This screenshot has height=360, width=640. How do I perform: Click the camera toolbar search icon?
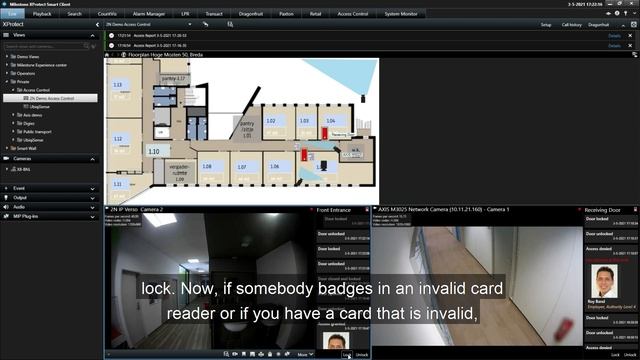tap(226, 354)
